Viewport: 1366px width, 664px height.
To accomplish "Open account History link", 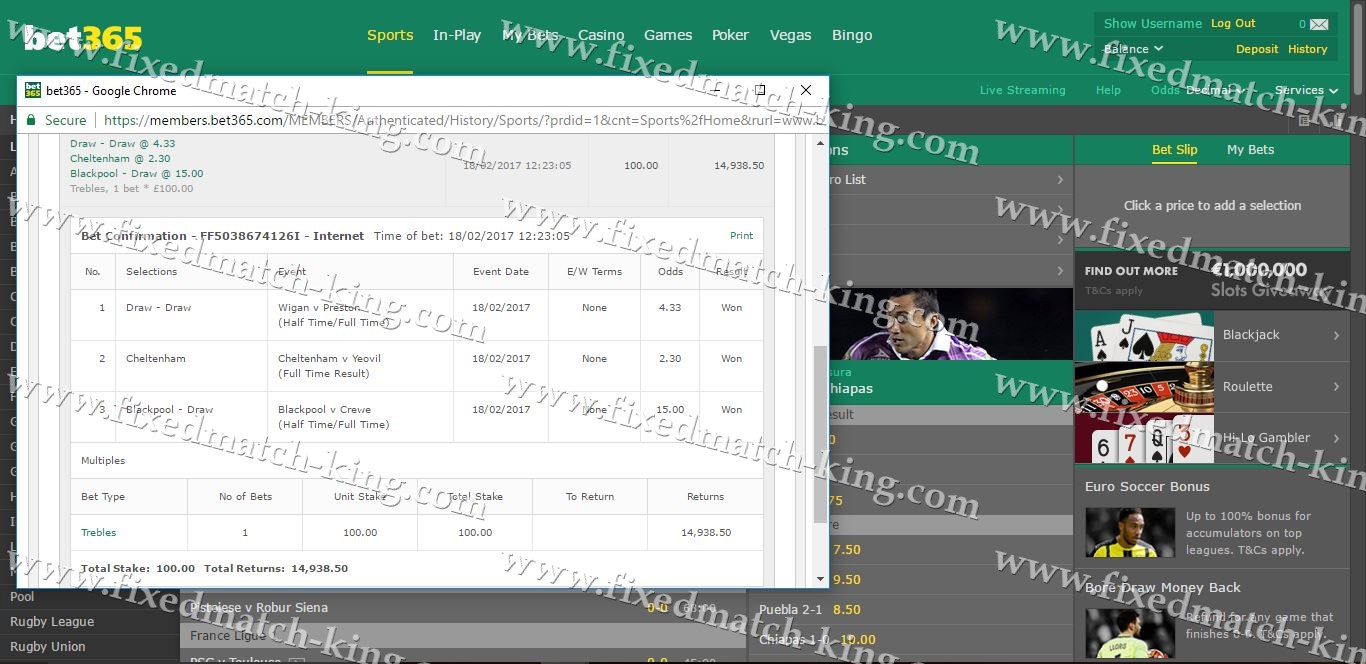I will point(1307,49).
